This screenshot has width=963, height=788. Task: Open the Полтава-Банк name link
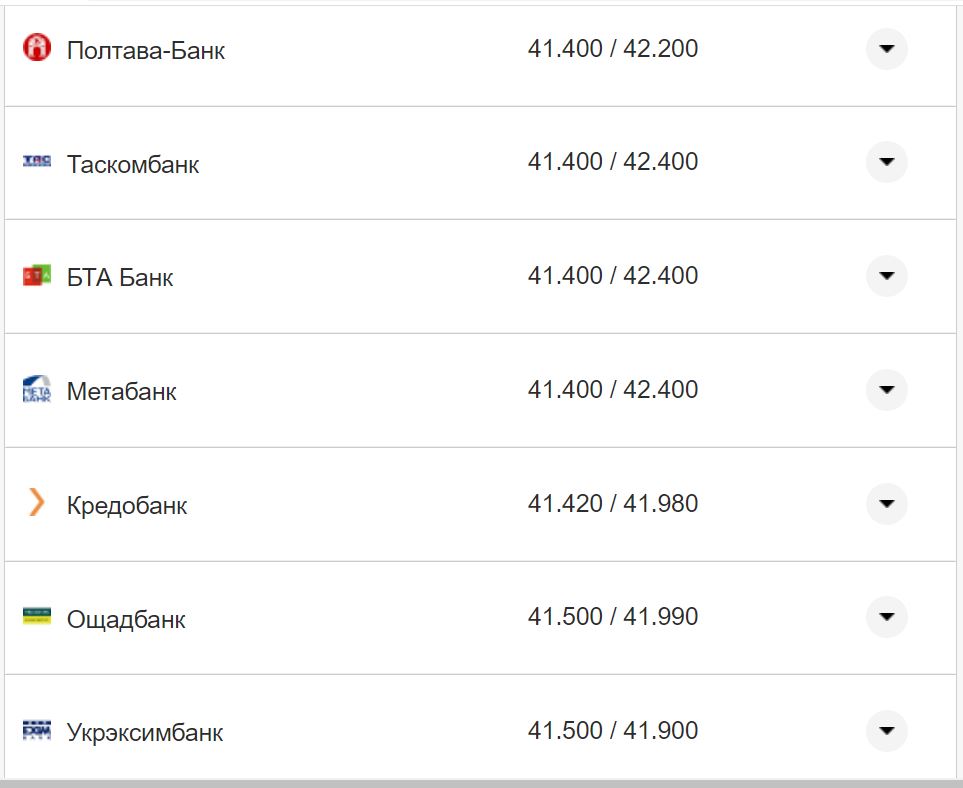[146, 50]
